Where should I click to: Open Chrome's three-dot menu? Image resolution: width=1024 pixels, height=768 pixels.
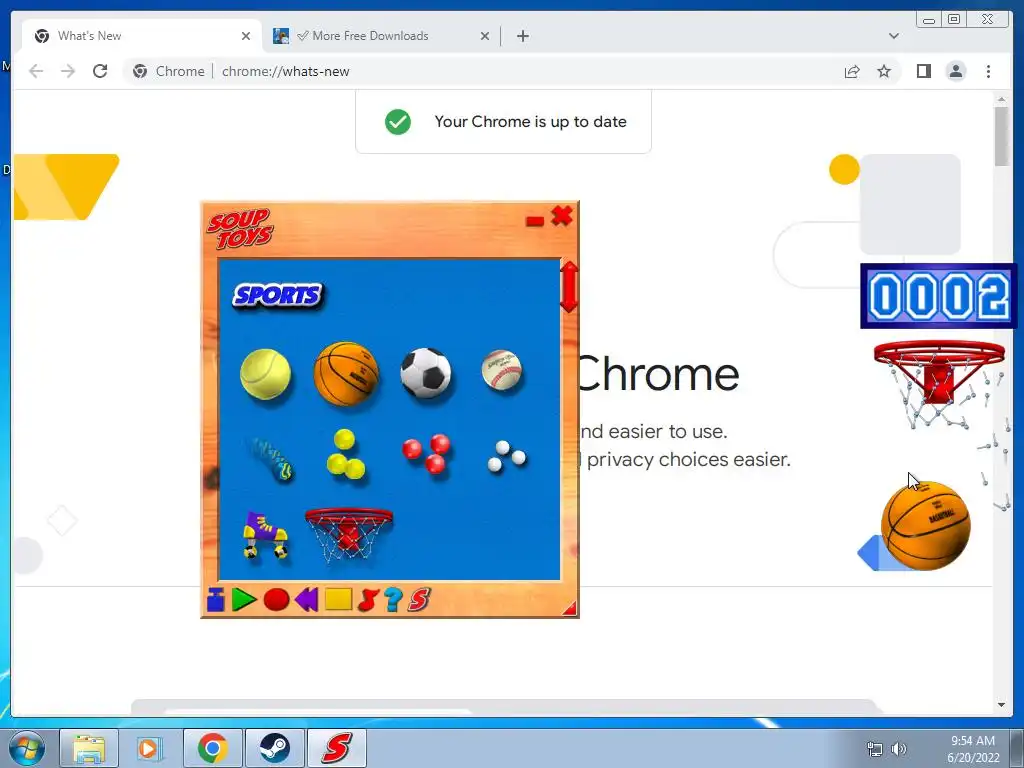point(988,71)
